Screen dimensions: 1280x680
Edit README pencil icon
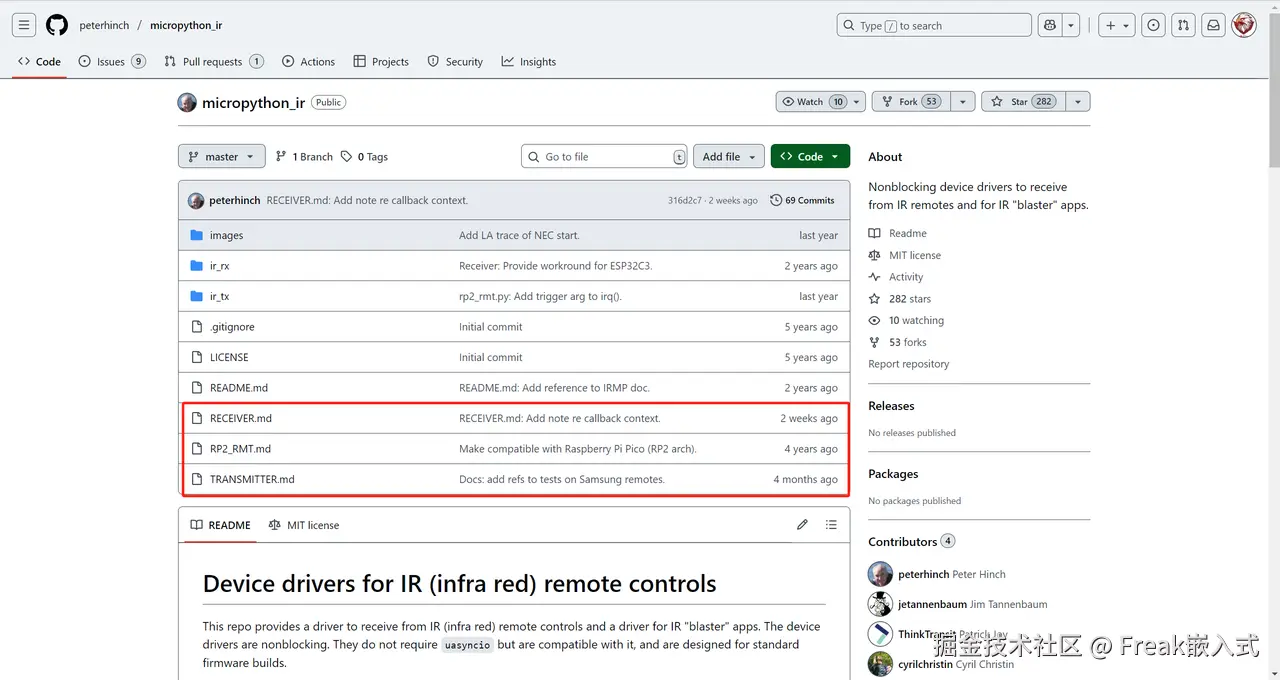[802, 525]
